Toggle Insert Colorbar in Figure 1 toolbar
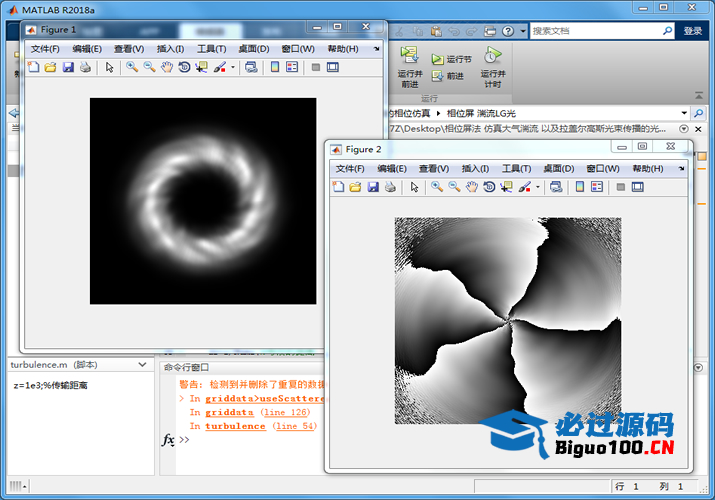715x500 pixels. (274, 67)
